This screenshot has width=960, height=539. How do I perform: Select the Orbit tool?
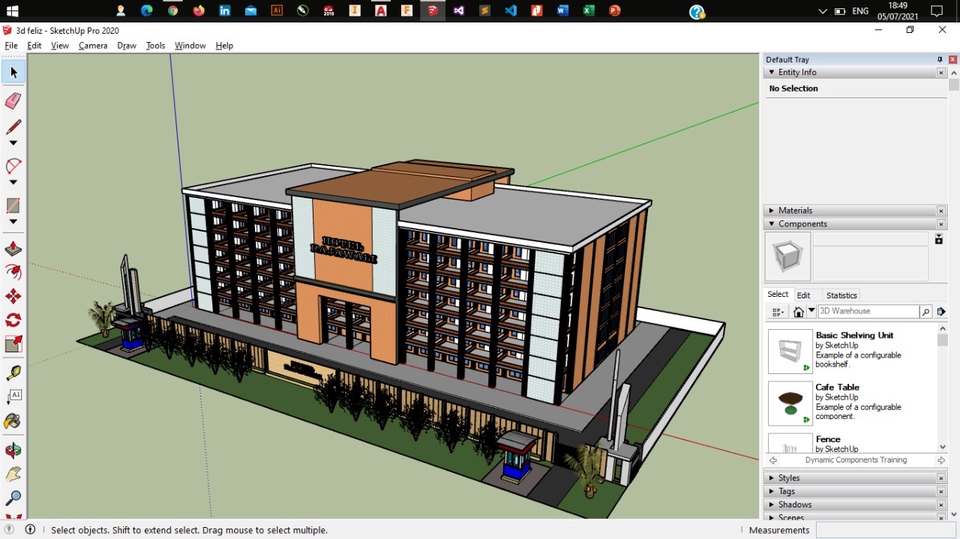click(x=13, y=450)
